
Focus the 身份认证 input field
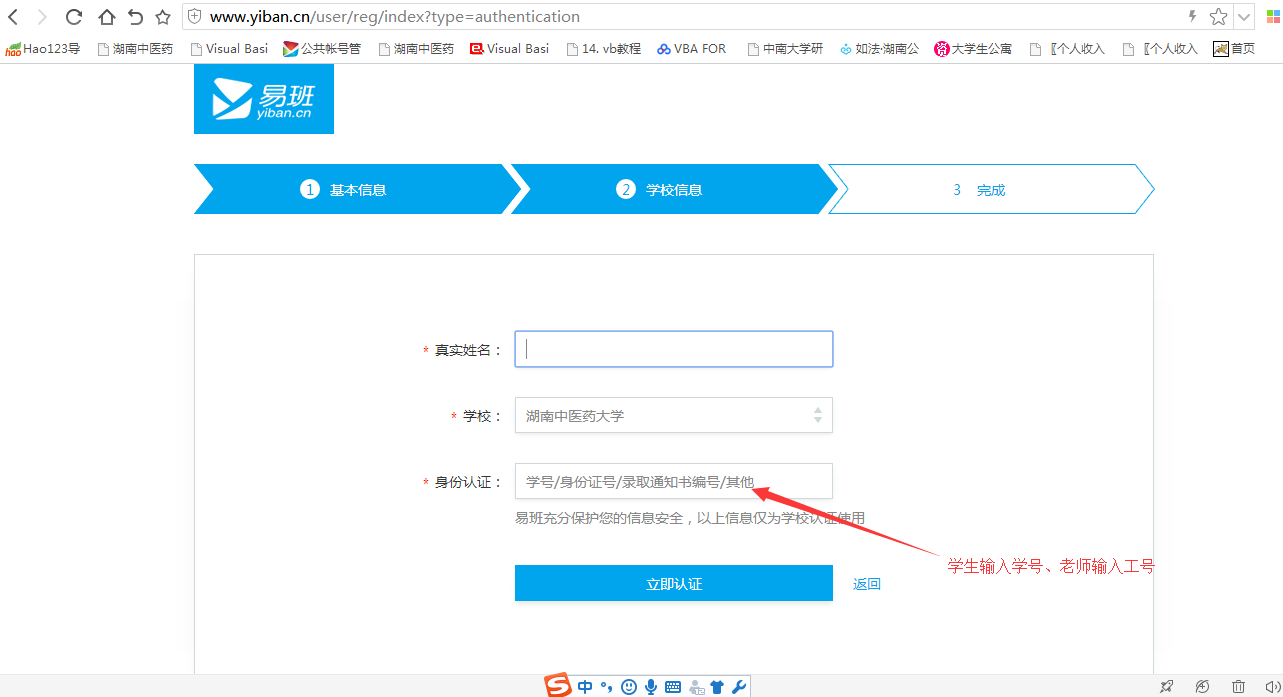pyautogui.click(x=673, y=481)
